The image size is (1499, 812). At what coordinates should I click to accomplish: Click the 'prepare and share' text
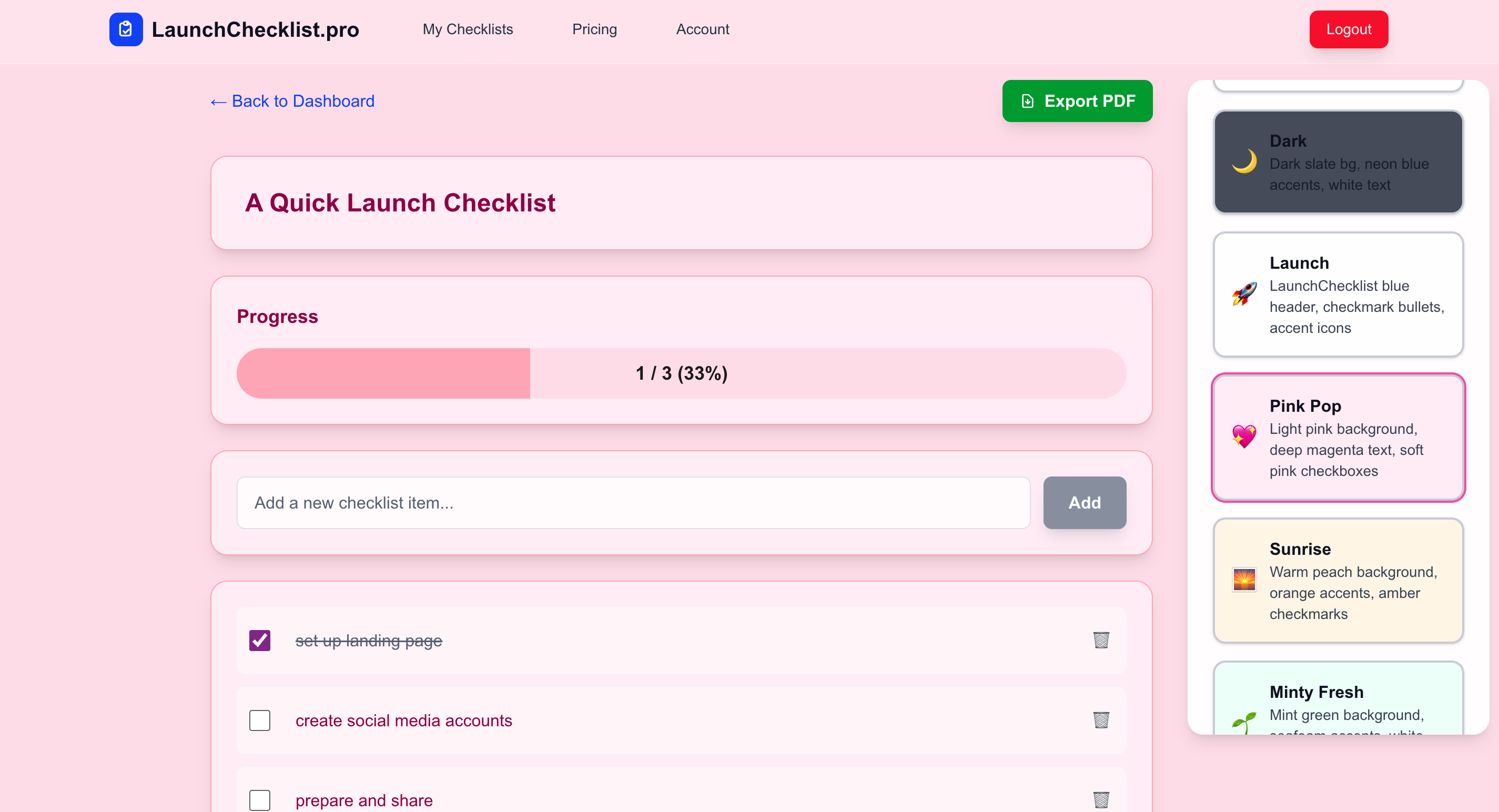coord(363,800)
